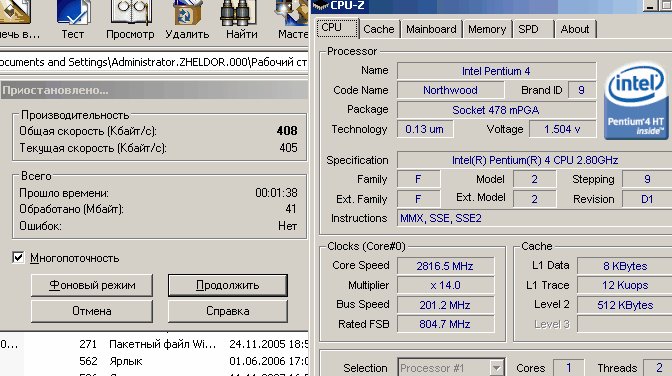The height and width of the screenshot is (376, 672).
Task: Click the Stepping value 9
Action: tap(647, 179)
